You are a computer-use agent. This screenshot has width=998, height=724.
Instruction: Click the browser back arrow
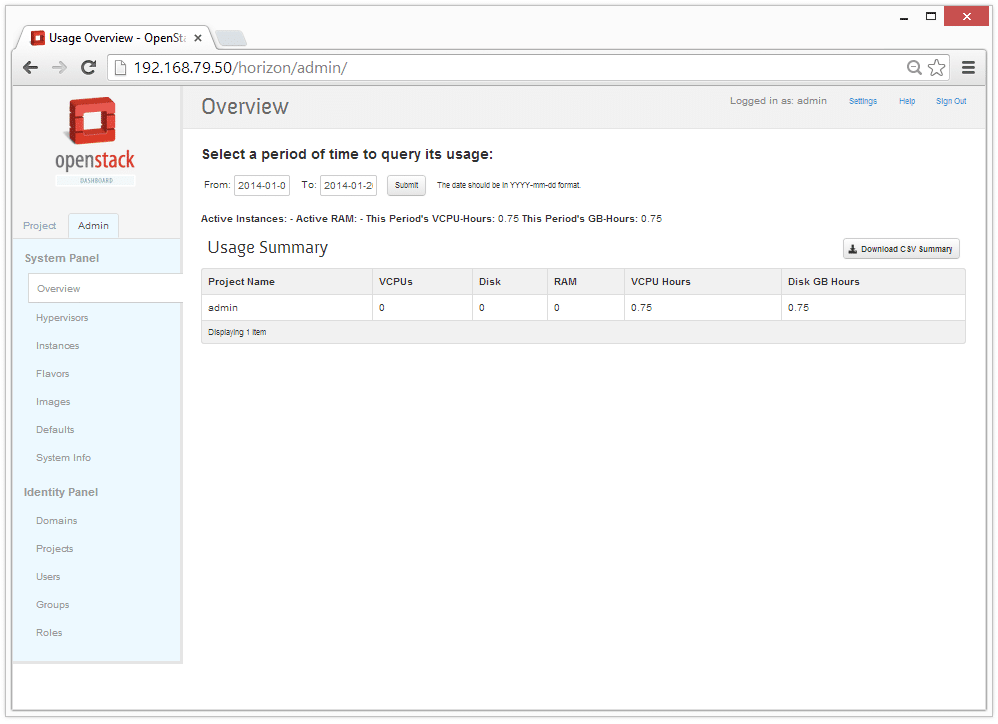coord(31,68)
